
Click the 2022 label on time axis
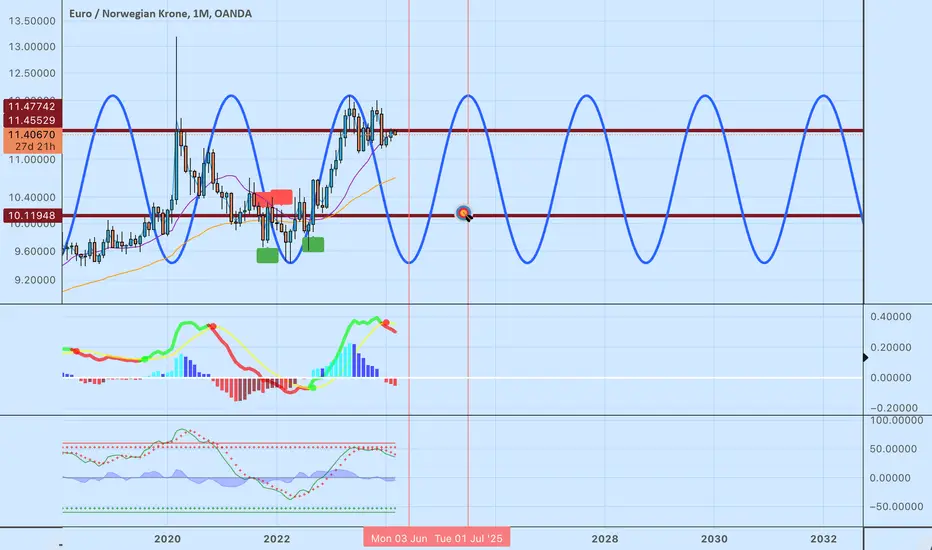pos(276,539)
